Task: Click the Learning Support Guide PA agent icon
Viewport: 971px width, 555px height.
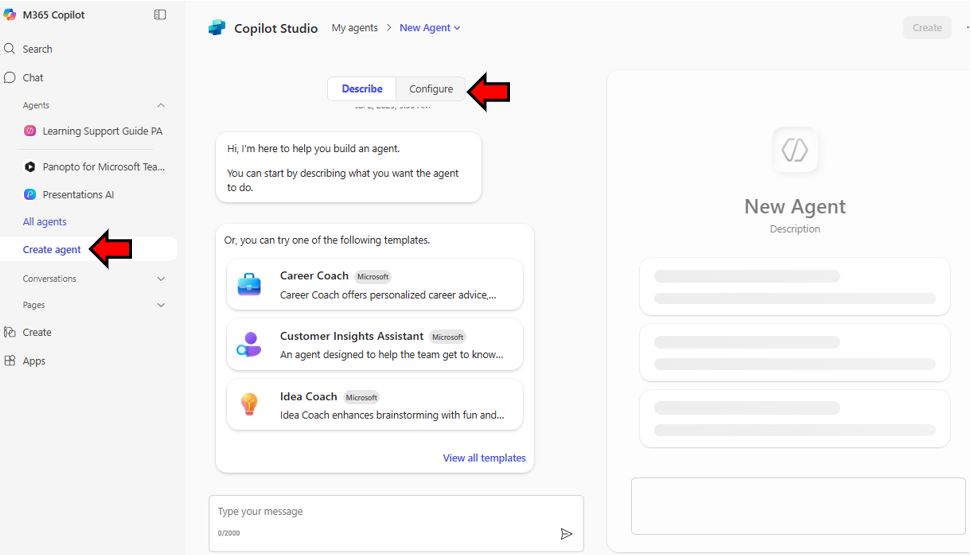Action: (30, 131)
